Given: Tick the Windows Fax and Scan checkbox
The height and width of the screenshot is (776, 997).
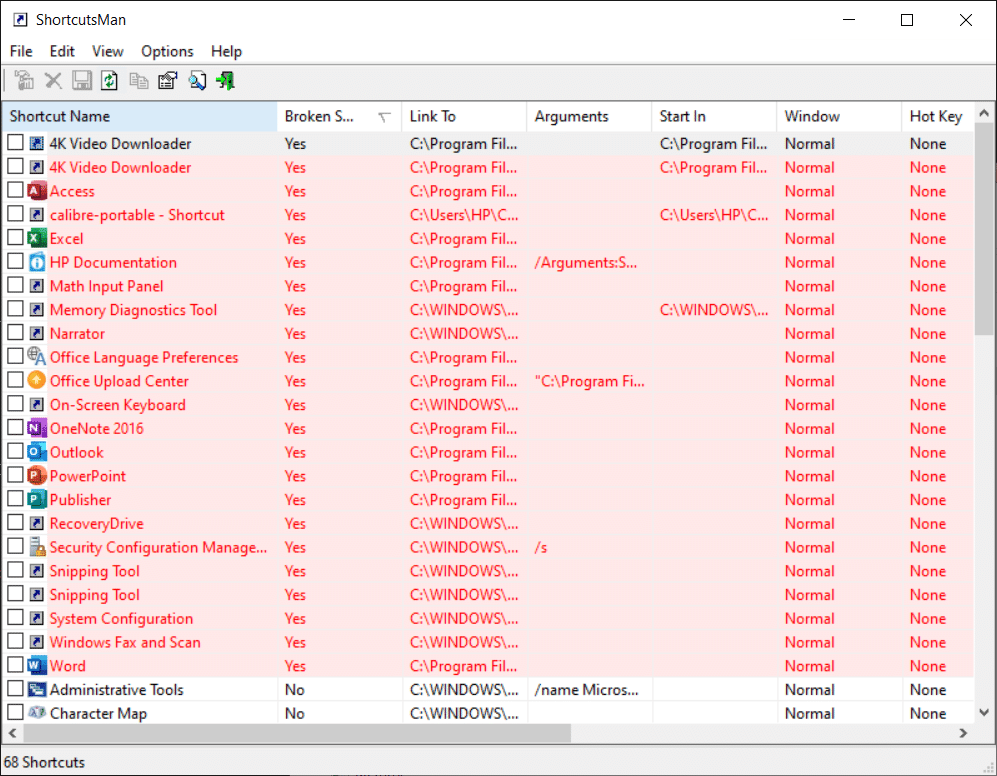Looking at the screenshot, I should pos(15,641).
